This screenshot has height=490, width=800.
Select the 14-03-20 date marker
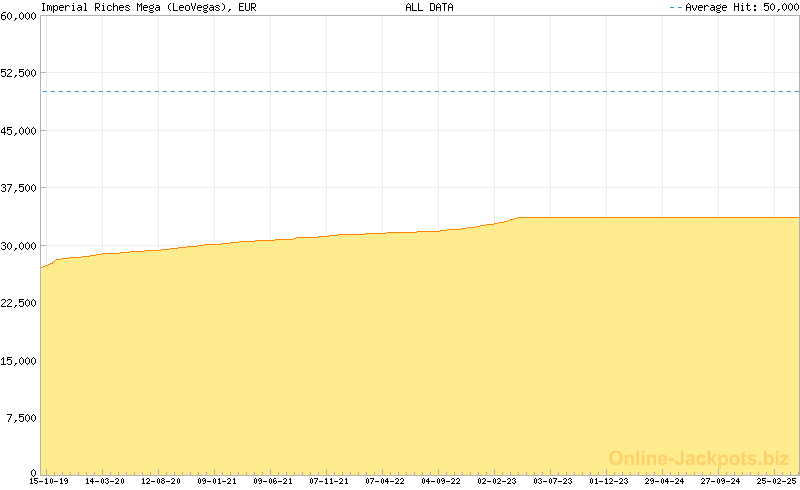(x=105, y=481)
